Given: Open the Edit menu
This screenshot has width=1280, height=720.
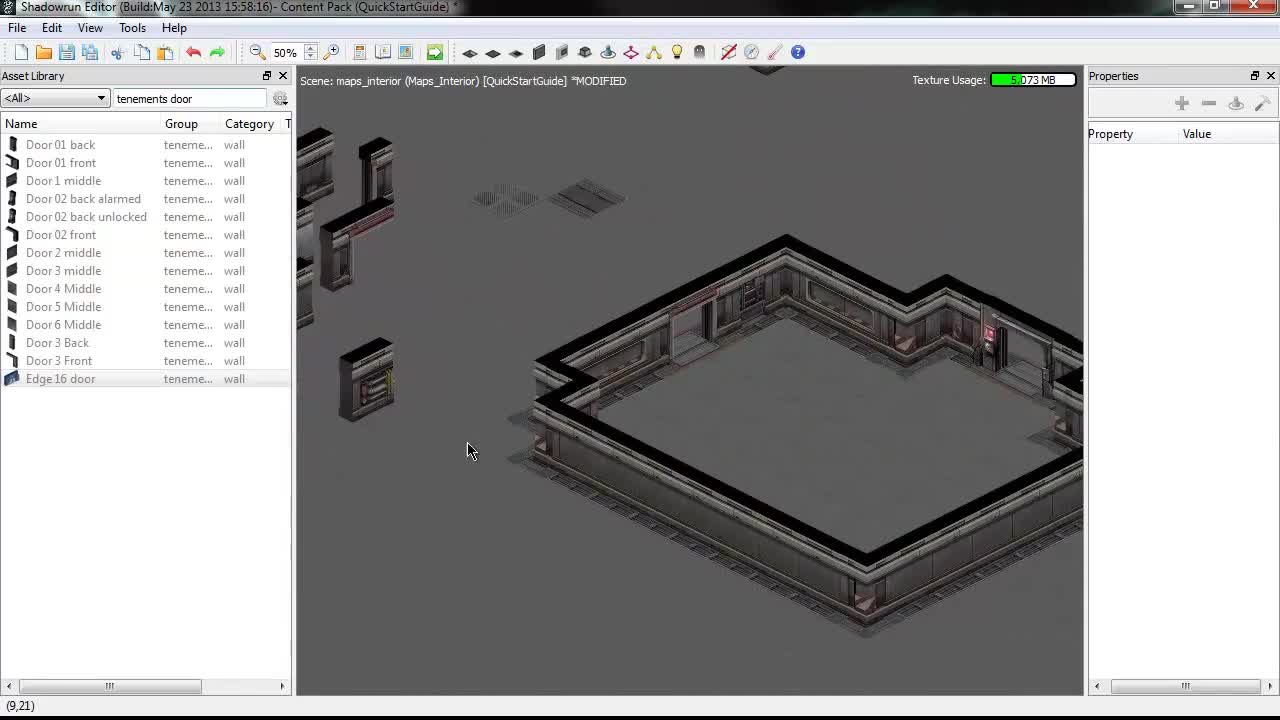Looking at the screenshot, I should tap(51, 28).
